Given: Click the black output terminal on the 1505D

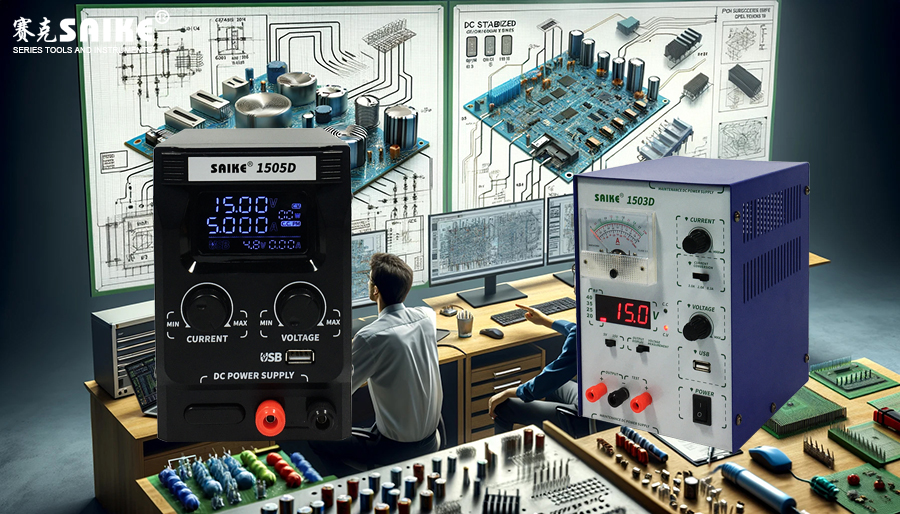Looking at the screenshot, I should [x=322, y=415].
